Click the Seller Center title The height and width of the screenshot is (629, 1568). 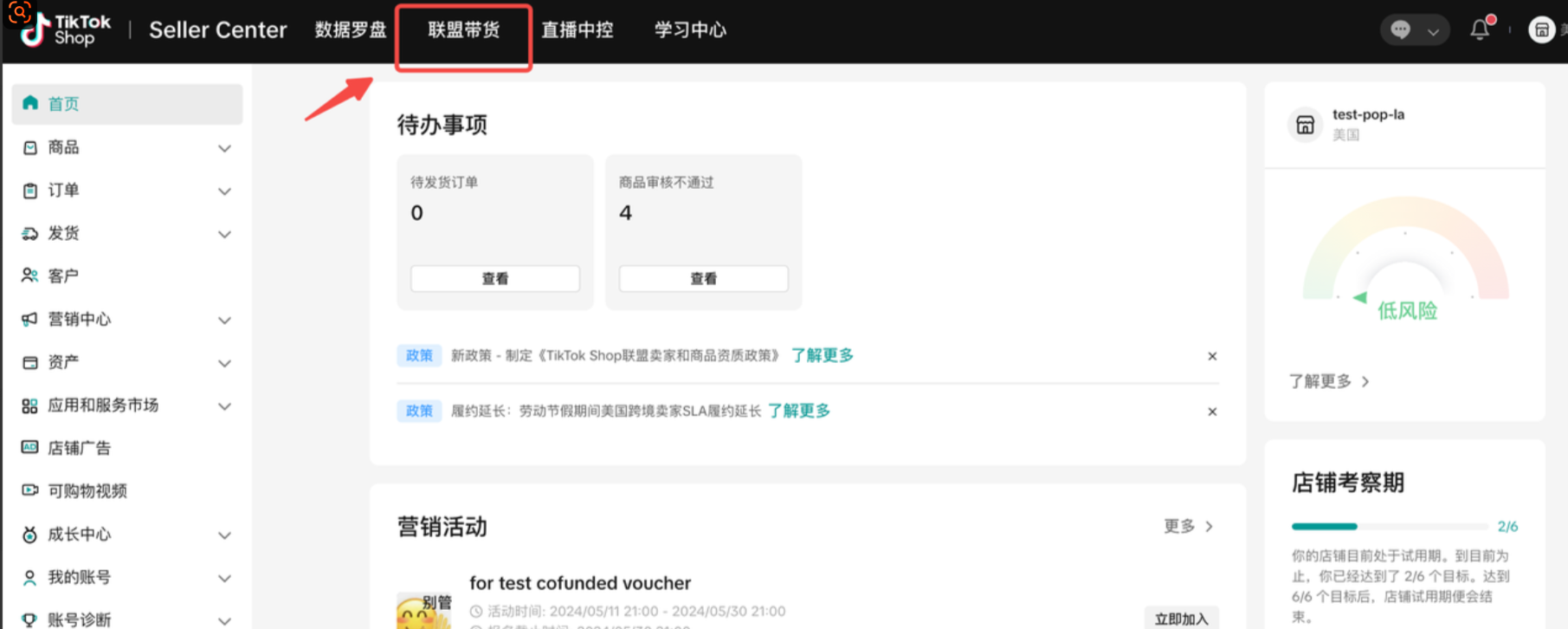click(218, 29)
